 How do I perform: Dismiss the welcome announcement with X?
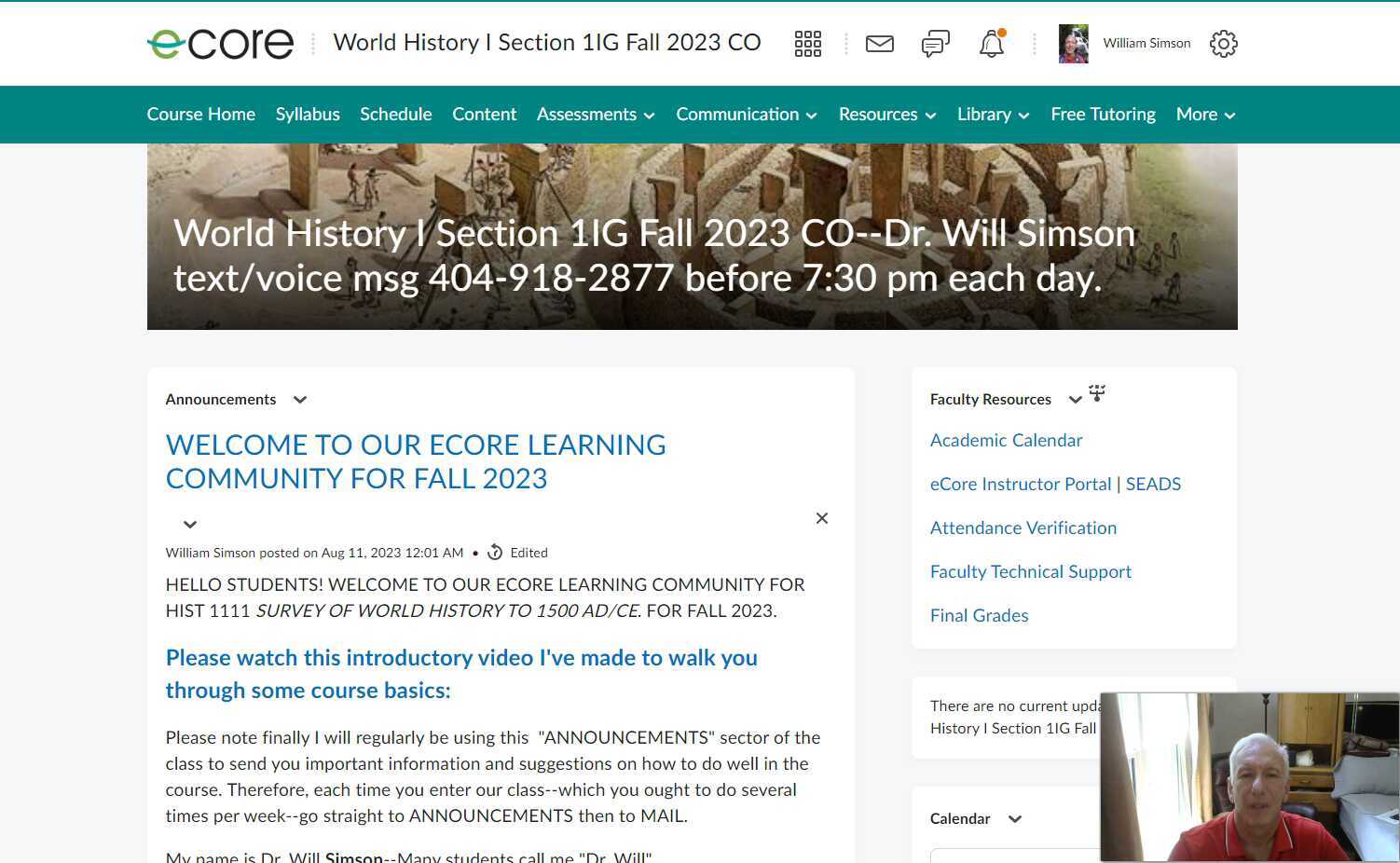(x=821, y=518)
